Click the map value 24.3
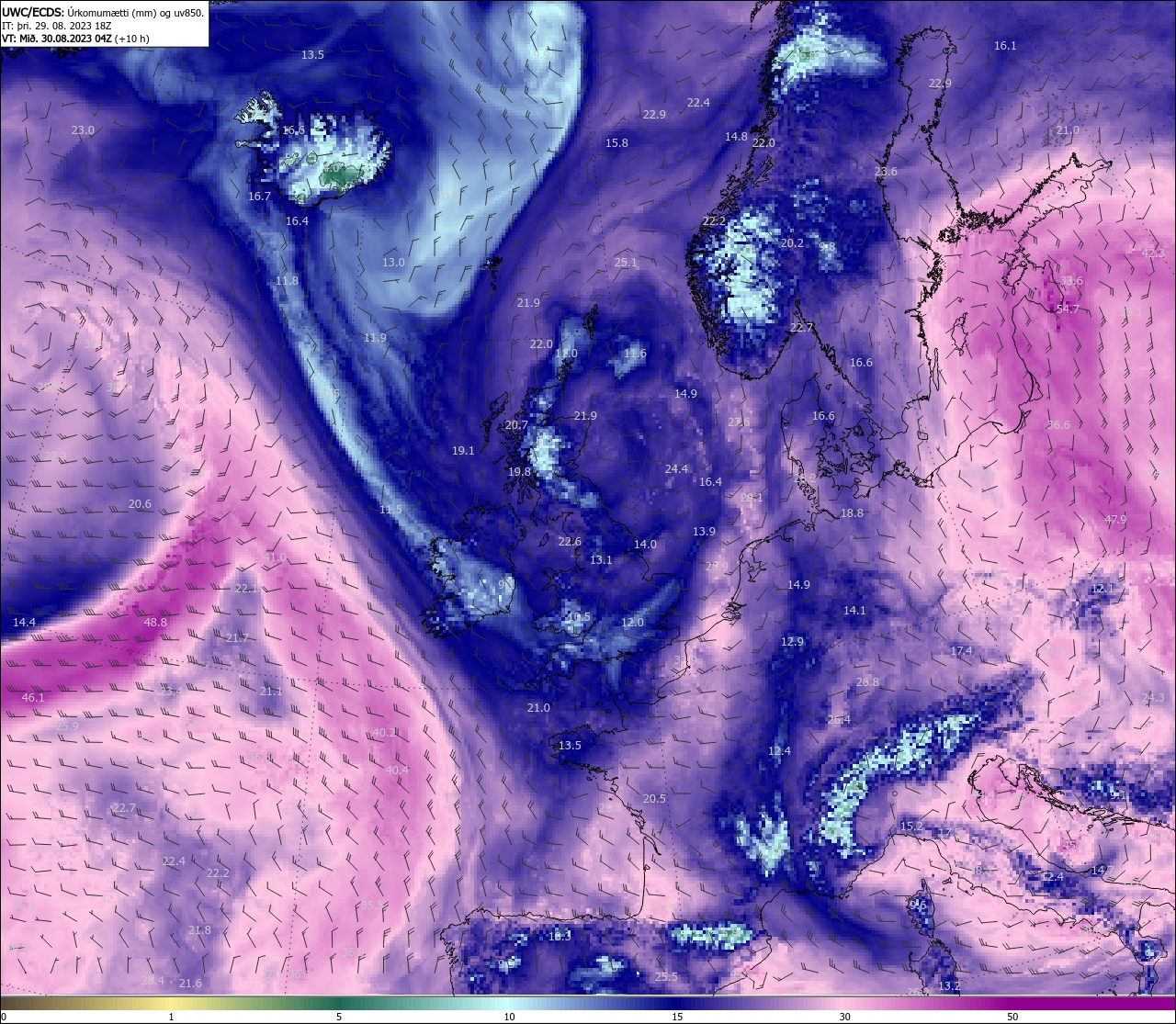 [1152, 698]
